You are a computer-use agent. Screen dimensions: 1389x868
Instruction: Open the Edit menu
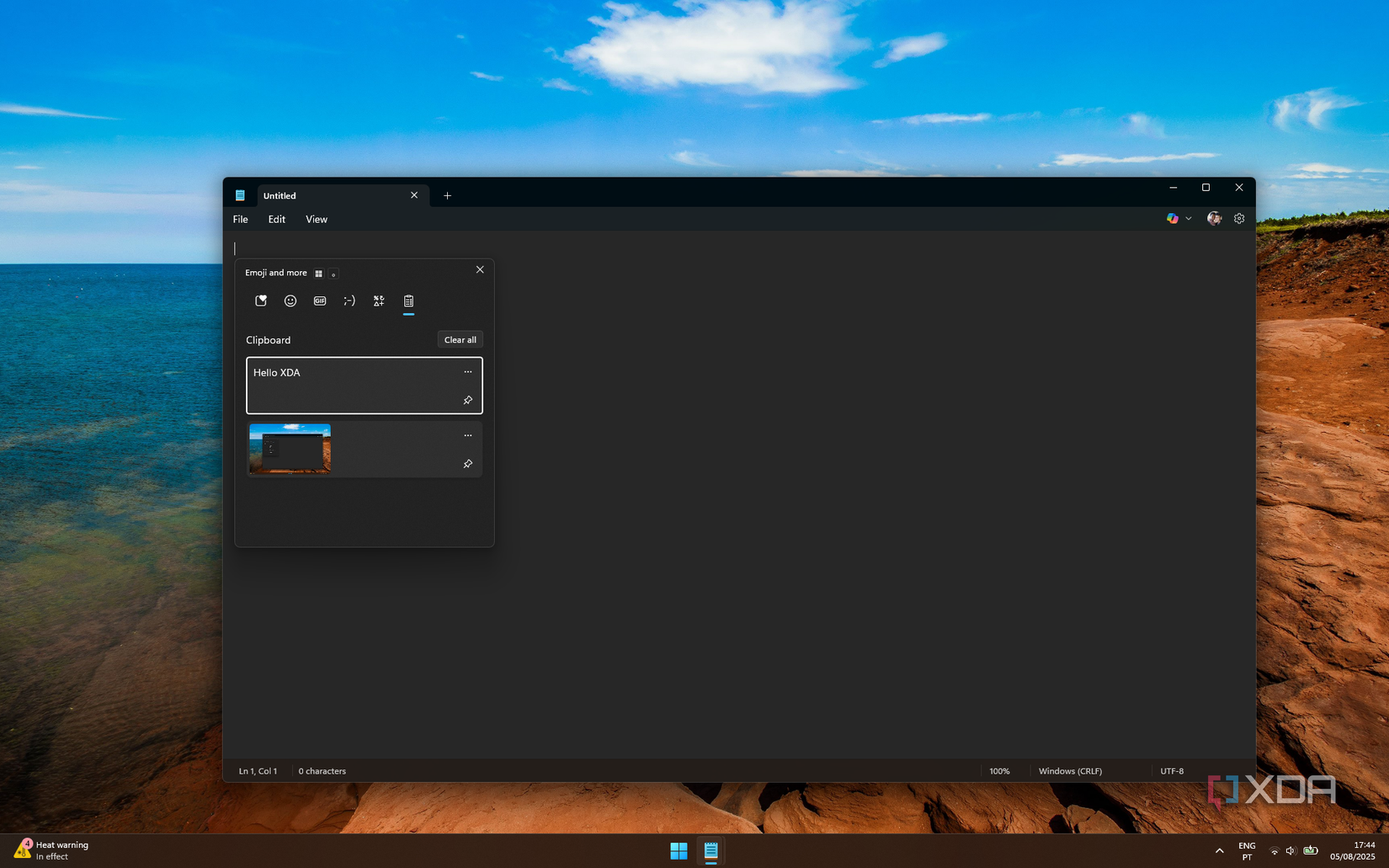click(x=276, y=219)
